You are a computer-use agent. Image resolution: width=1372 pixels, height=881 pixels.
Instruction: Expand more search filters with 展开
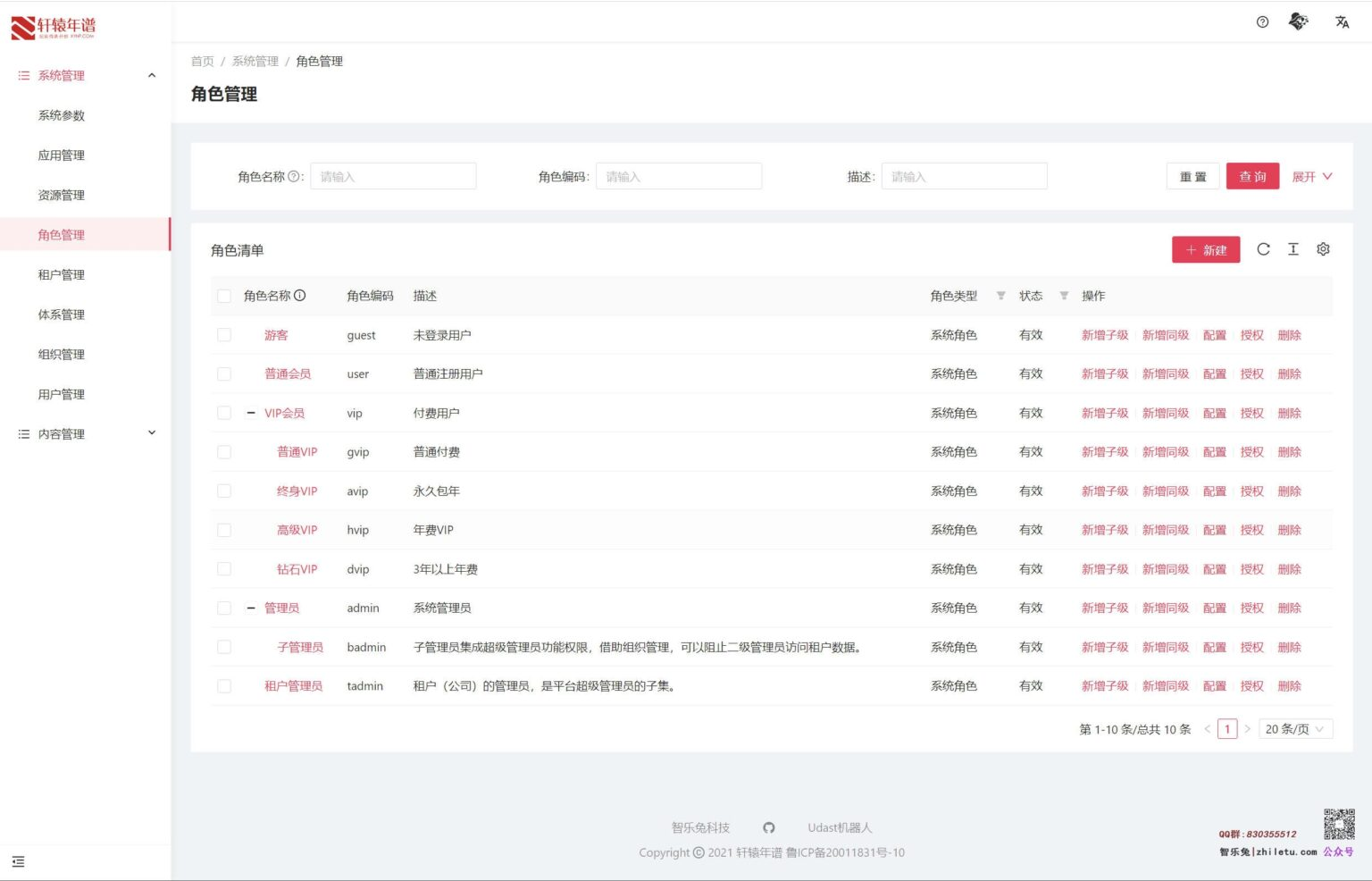click(x=1312, y=176)
